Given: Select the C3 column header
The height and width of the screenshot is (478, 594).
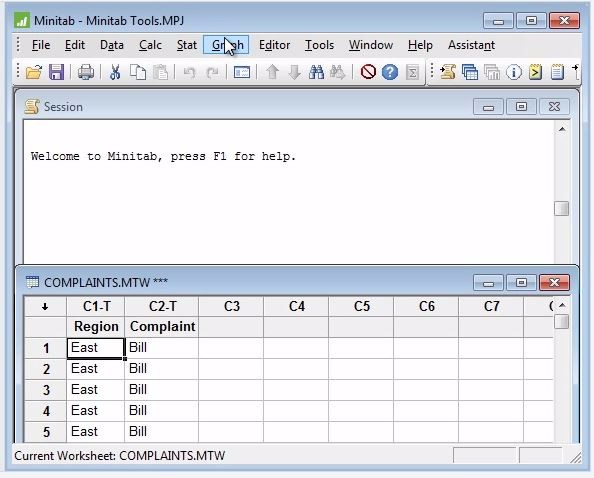Looking at the screenshot, I should 231,306.
